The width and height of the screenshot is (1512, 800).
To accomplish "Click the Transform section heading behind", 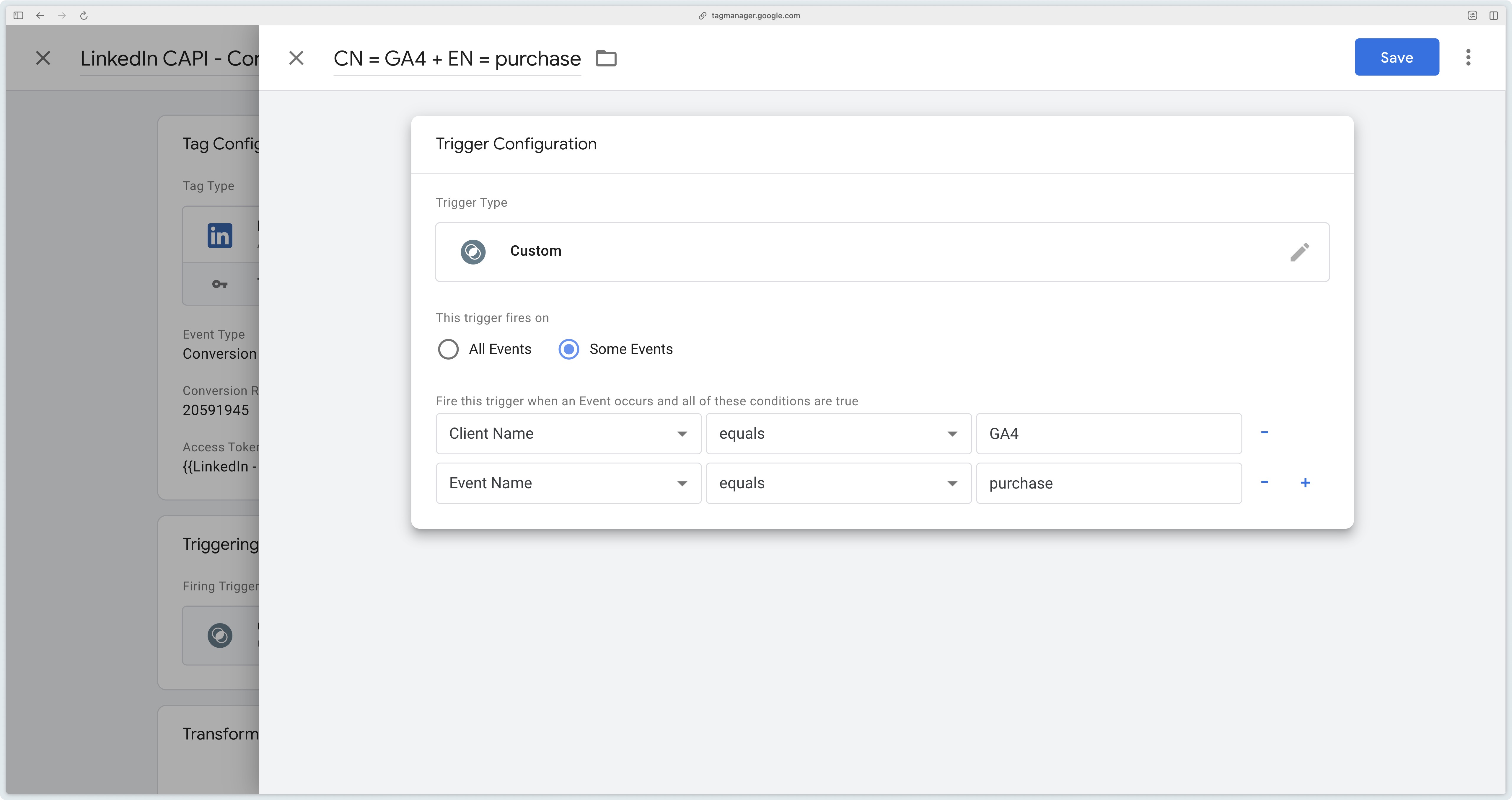I will coord(221,734).
